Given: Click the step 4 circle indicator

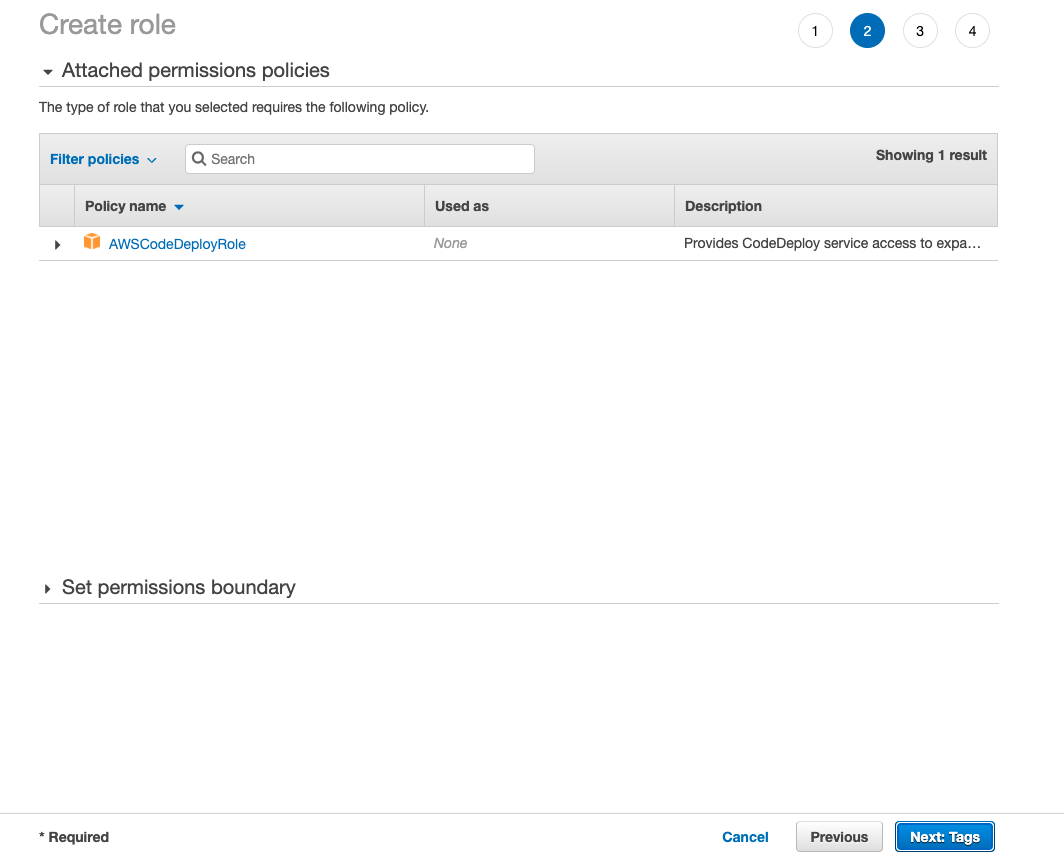Looking at the screenshot, I should pyautogui.click(x=972, y=31).
